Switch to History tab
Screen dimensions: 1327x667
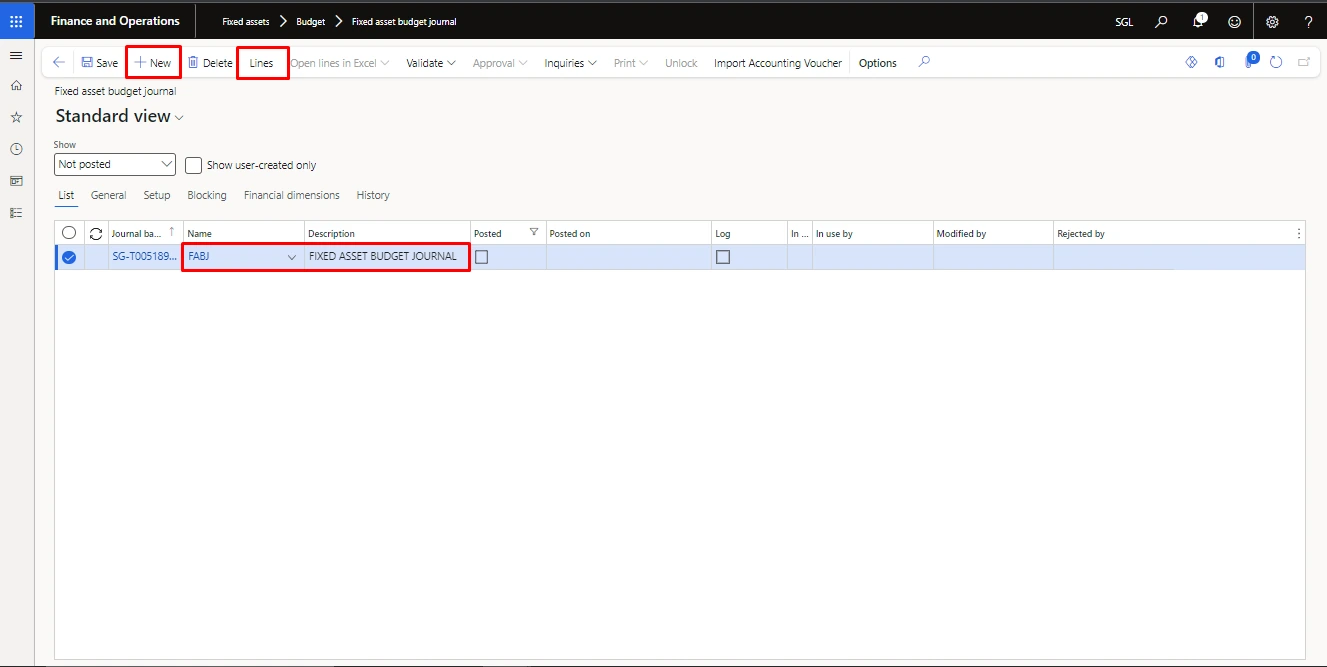(x=373, y=195)
